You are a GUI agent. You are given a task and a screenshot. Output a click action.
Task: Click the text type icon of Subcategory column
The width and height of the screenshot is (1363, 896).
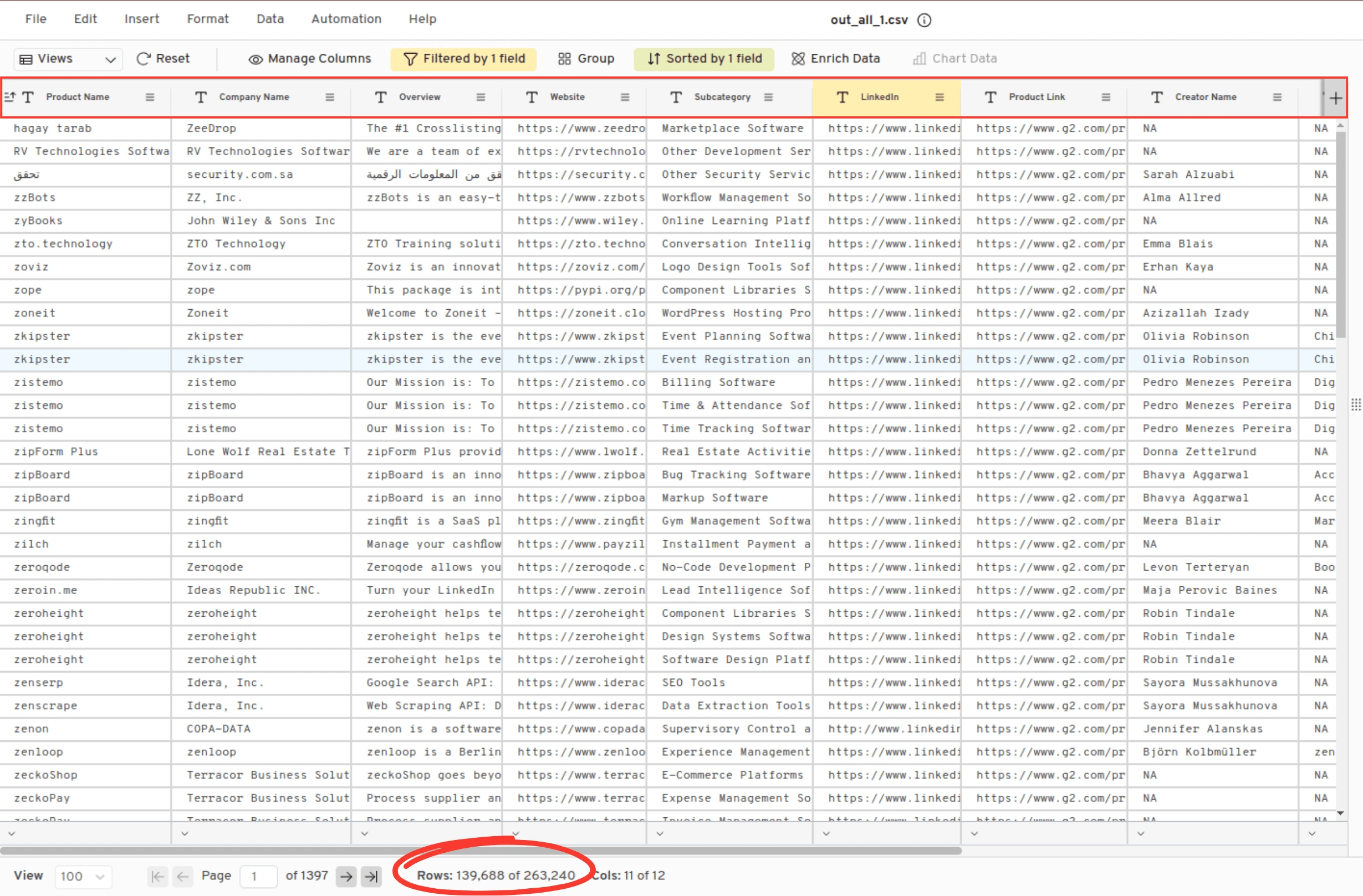tap(676, 98)
